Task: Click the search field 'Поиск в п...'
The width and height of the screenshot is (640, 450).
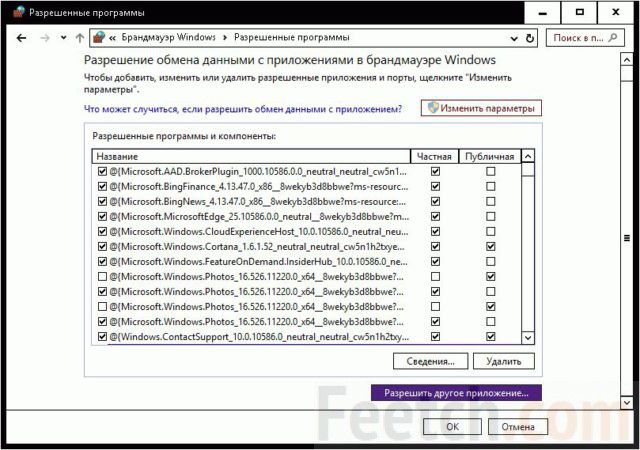Action: click(x=585, y=38)
